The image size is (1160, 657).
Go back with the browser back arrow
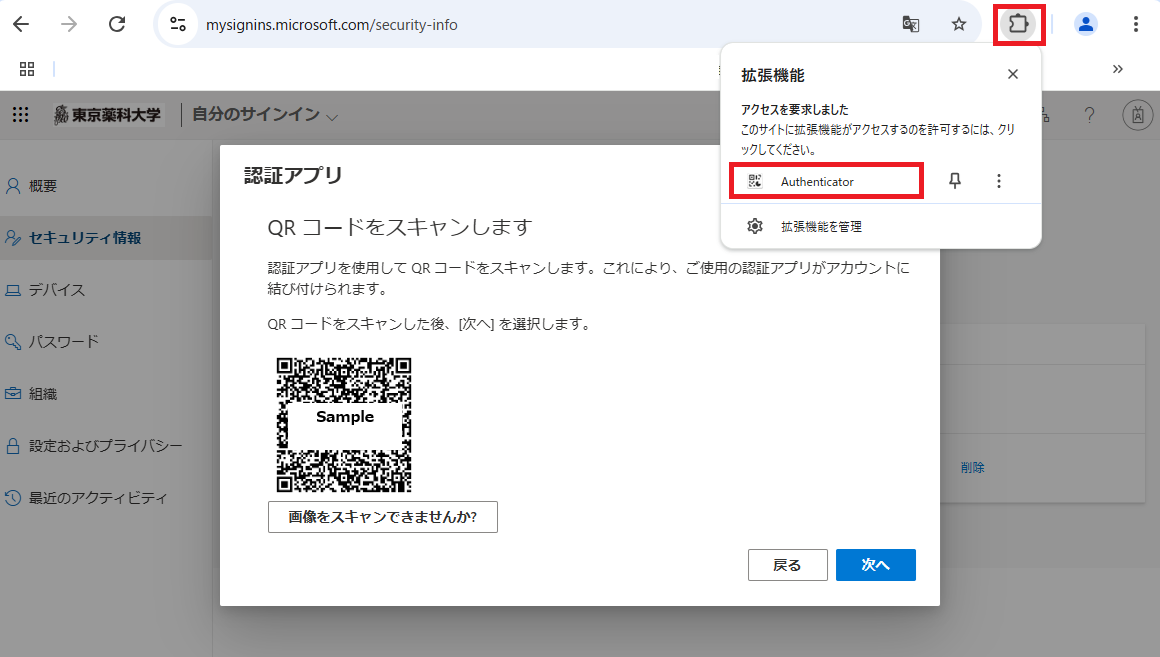pyautogui.click(x=22, y=23)
